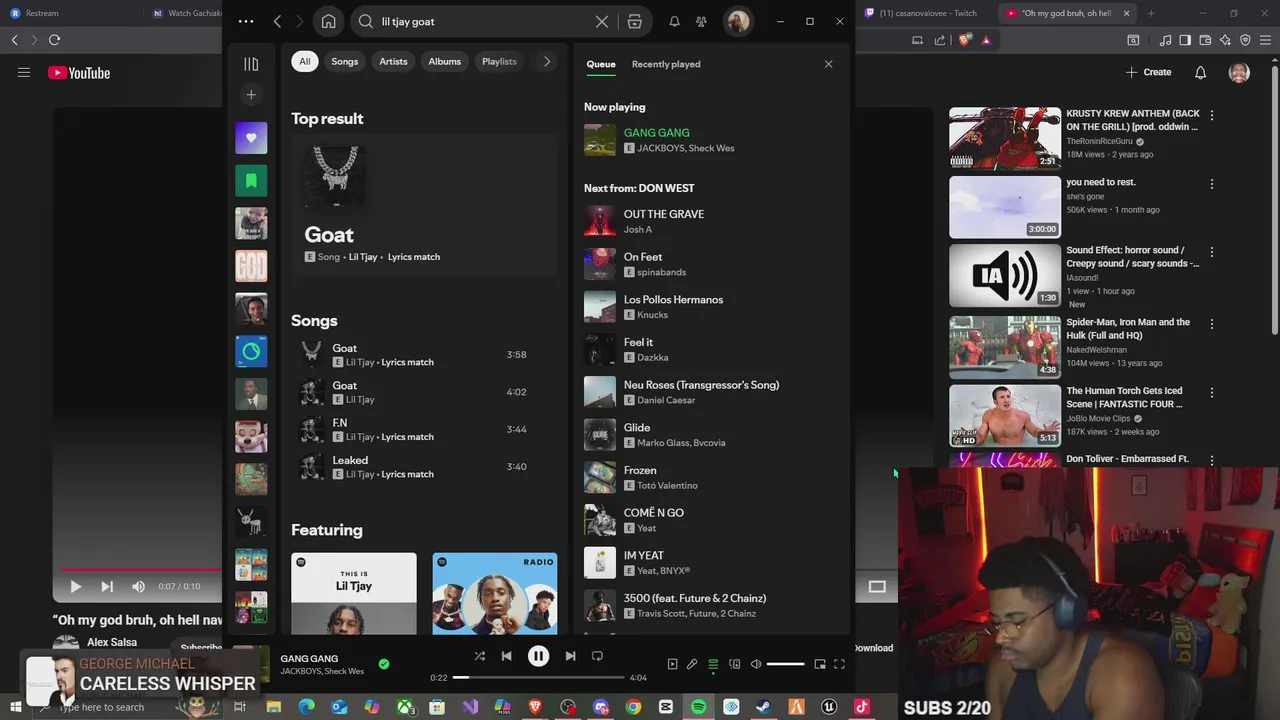Open JACKBOYS artist link in Now playing
The width and height of the screenshot is (1280, 720).
click(x=660, y=148)
